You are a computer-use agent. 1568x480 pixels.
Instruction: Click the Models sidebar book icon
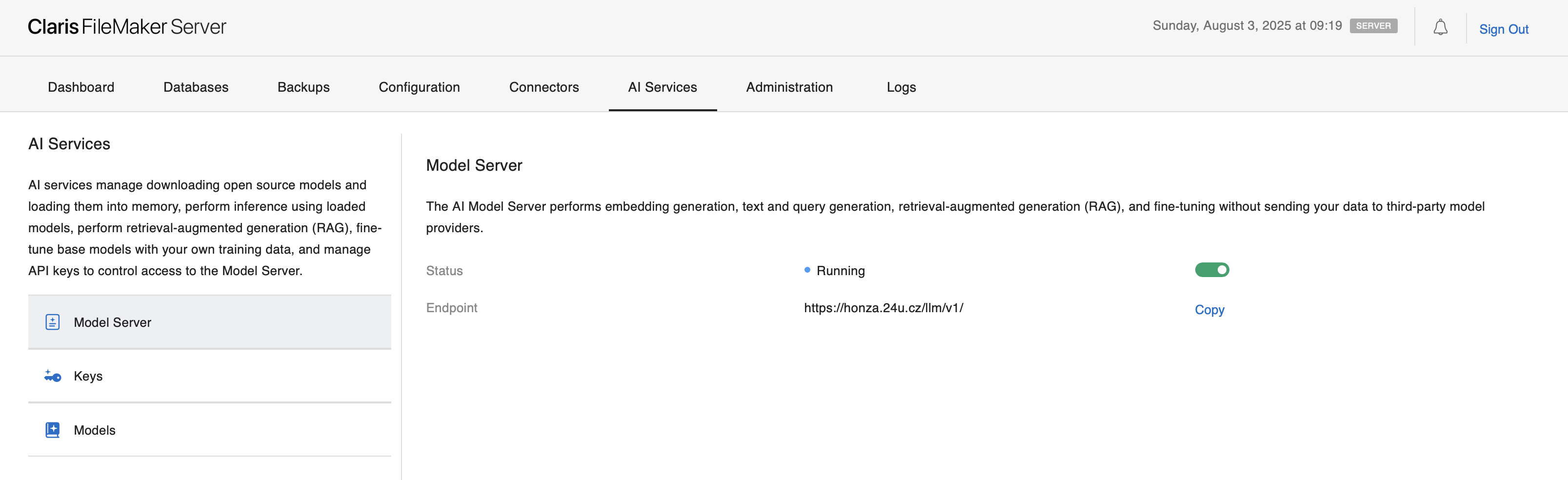[52, 430]
